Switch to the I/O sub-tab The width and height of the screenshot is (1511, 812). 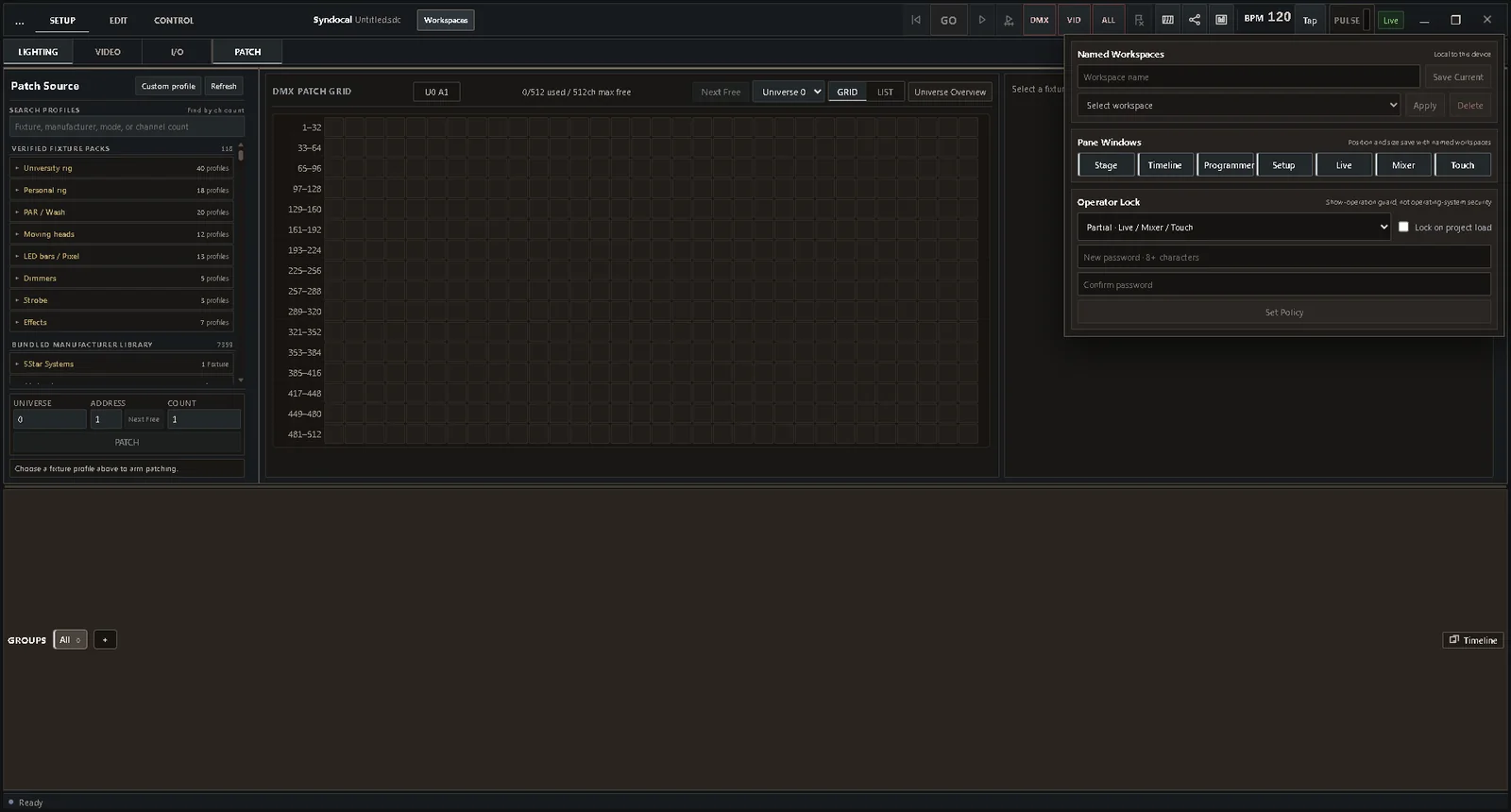tap(177, 52)
